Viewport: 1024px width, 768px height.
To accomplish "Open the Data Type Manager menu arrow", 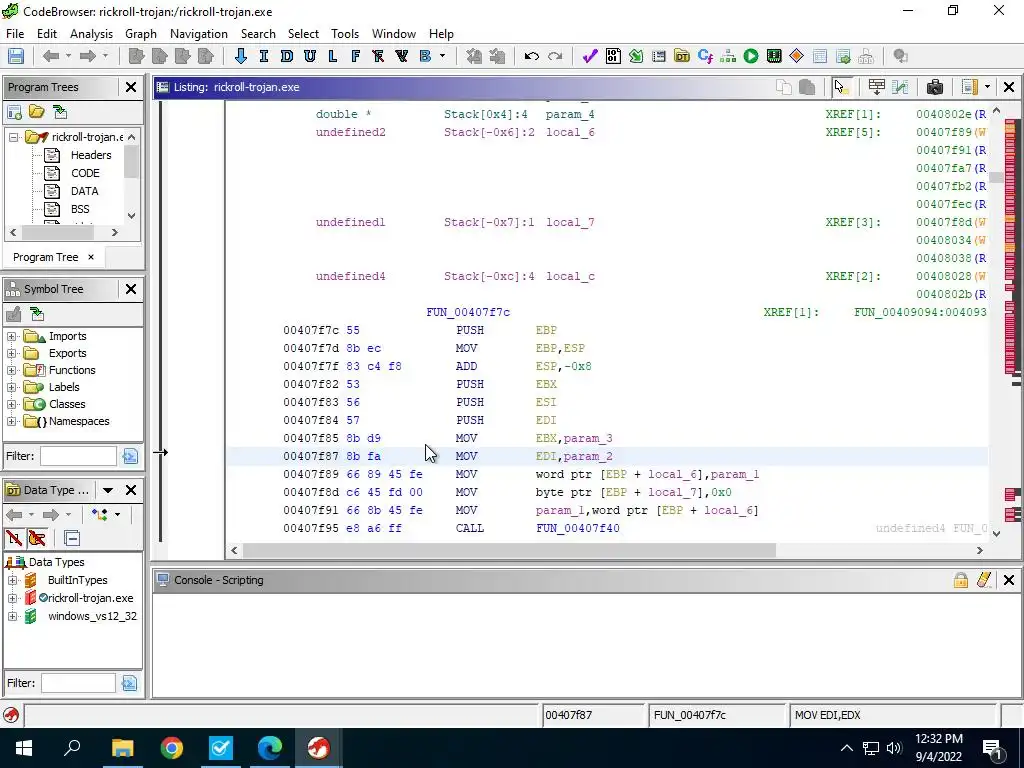I will pos(108,490).
